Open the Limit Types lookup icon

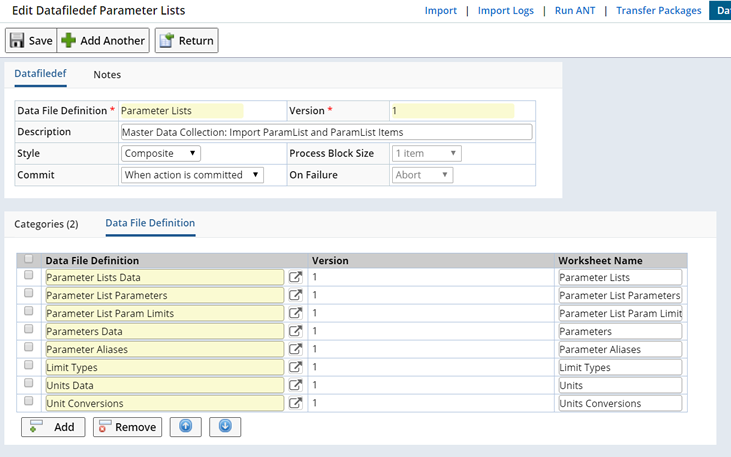[x=295, y=367]
